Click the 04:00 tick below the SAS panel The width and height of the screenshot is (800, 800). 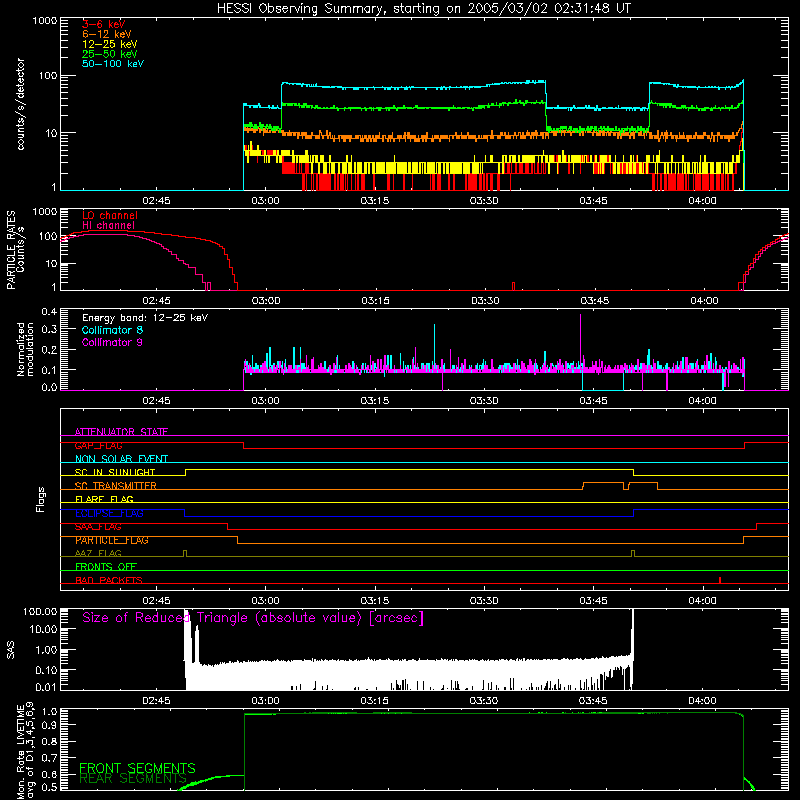702,701
